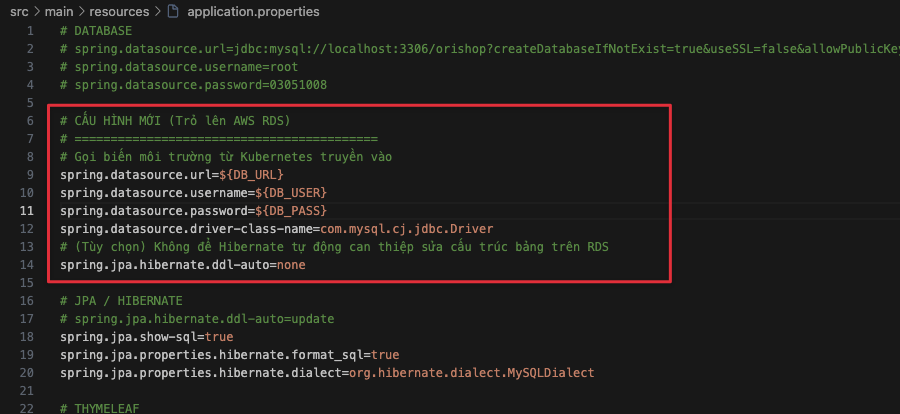The width and height of the screenshot is (900, 414).
Task: Click line number 20 in the gutter
Action: [27, 373]
